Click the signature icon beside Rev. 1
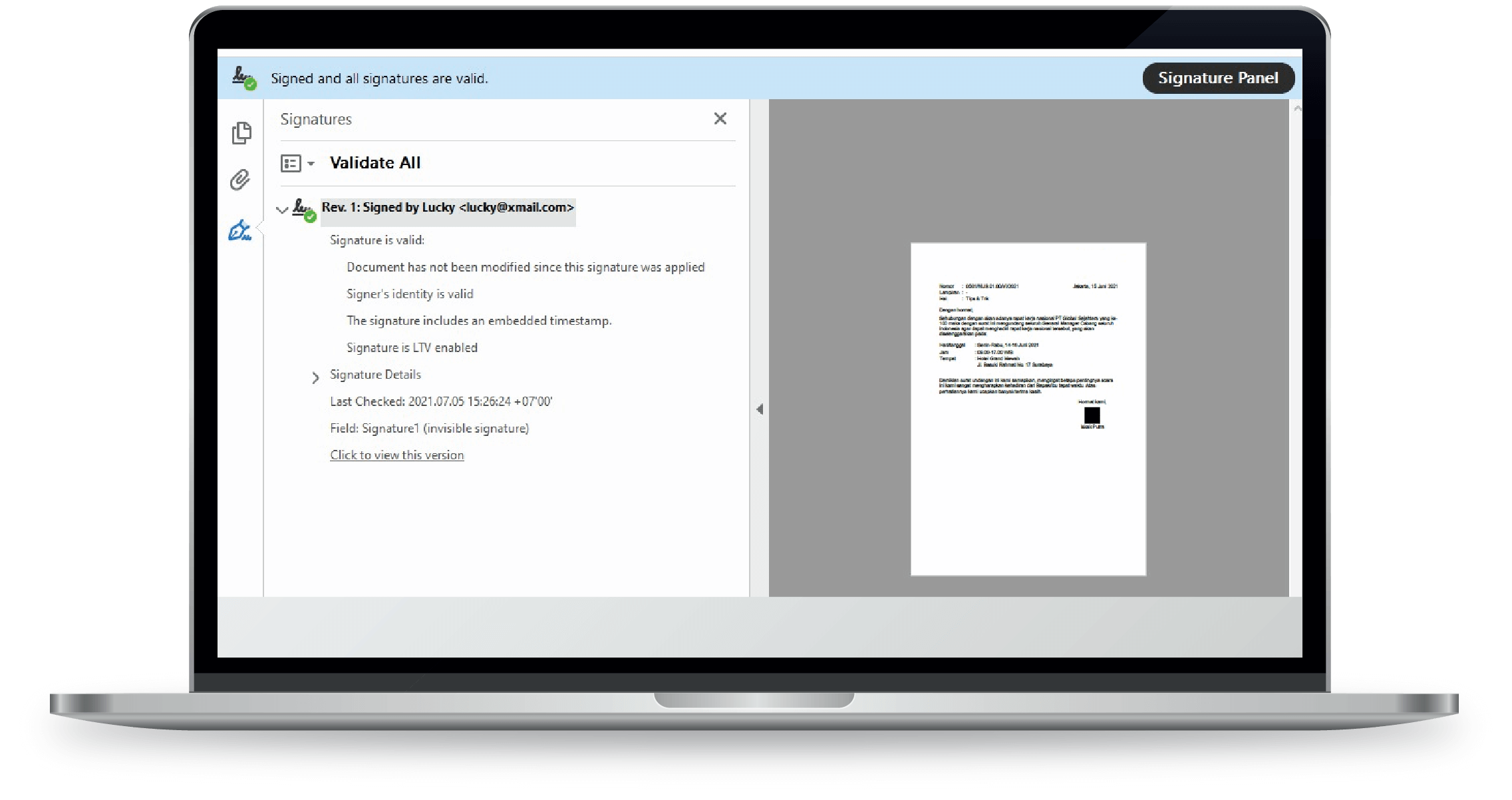The image size is (1512, 800). coord(304,209)
